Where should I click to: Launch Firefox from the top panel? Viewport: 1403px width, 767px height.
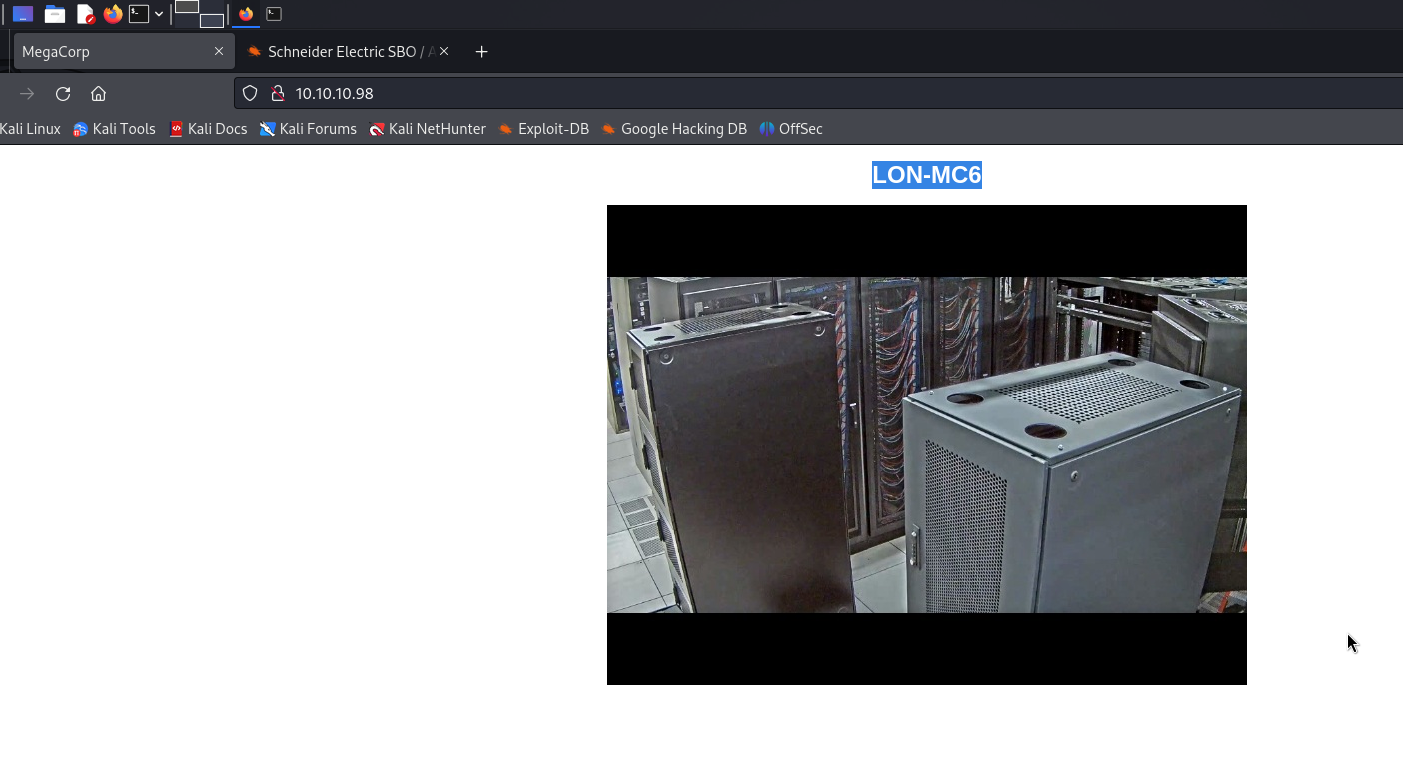pos(113,14)
